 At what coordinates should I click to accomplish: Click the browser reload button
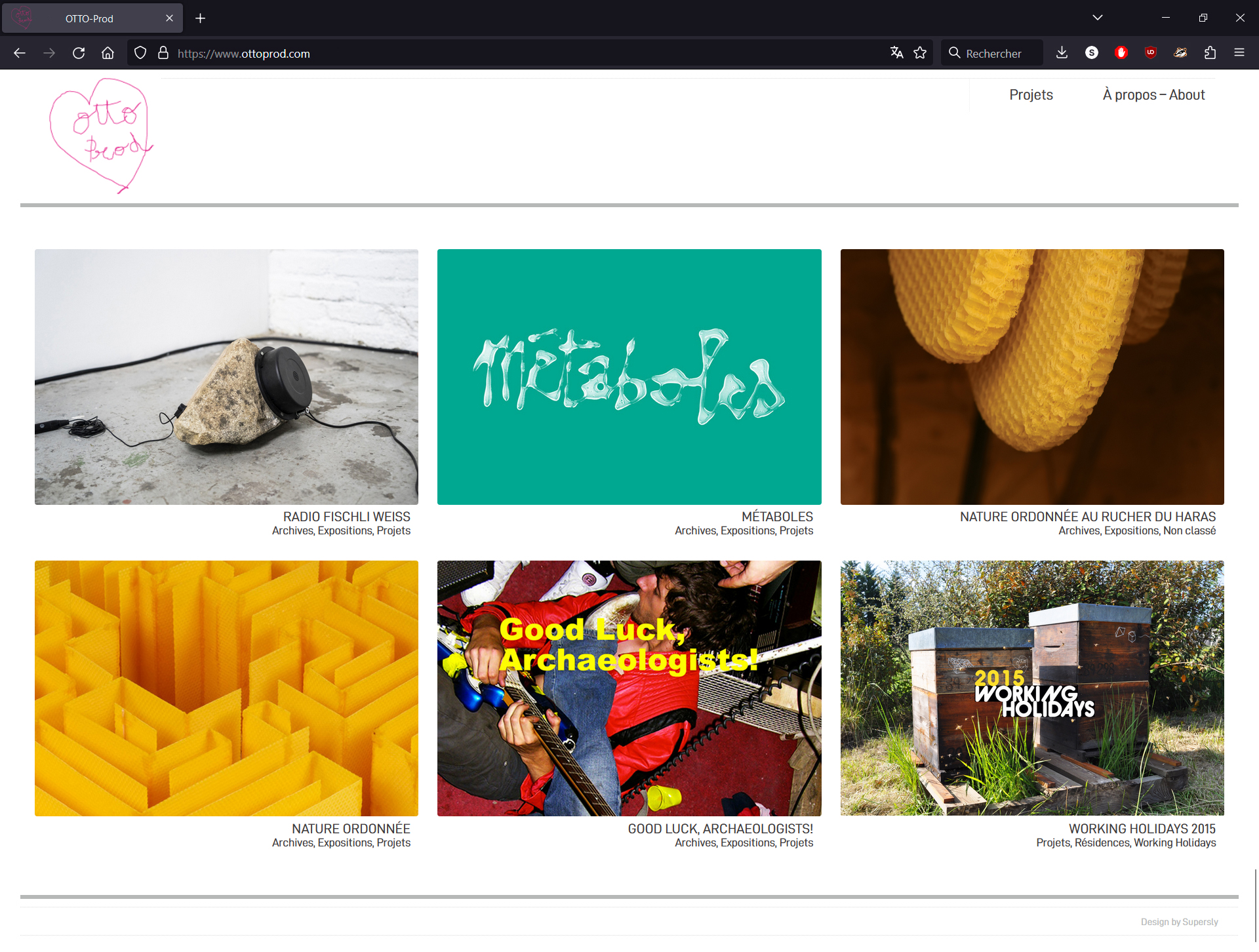pos(79,53)
